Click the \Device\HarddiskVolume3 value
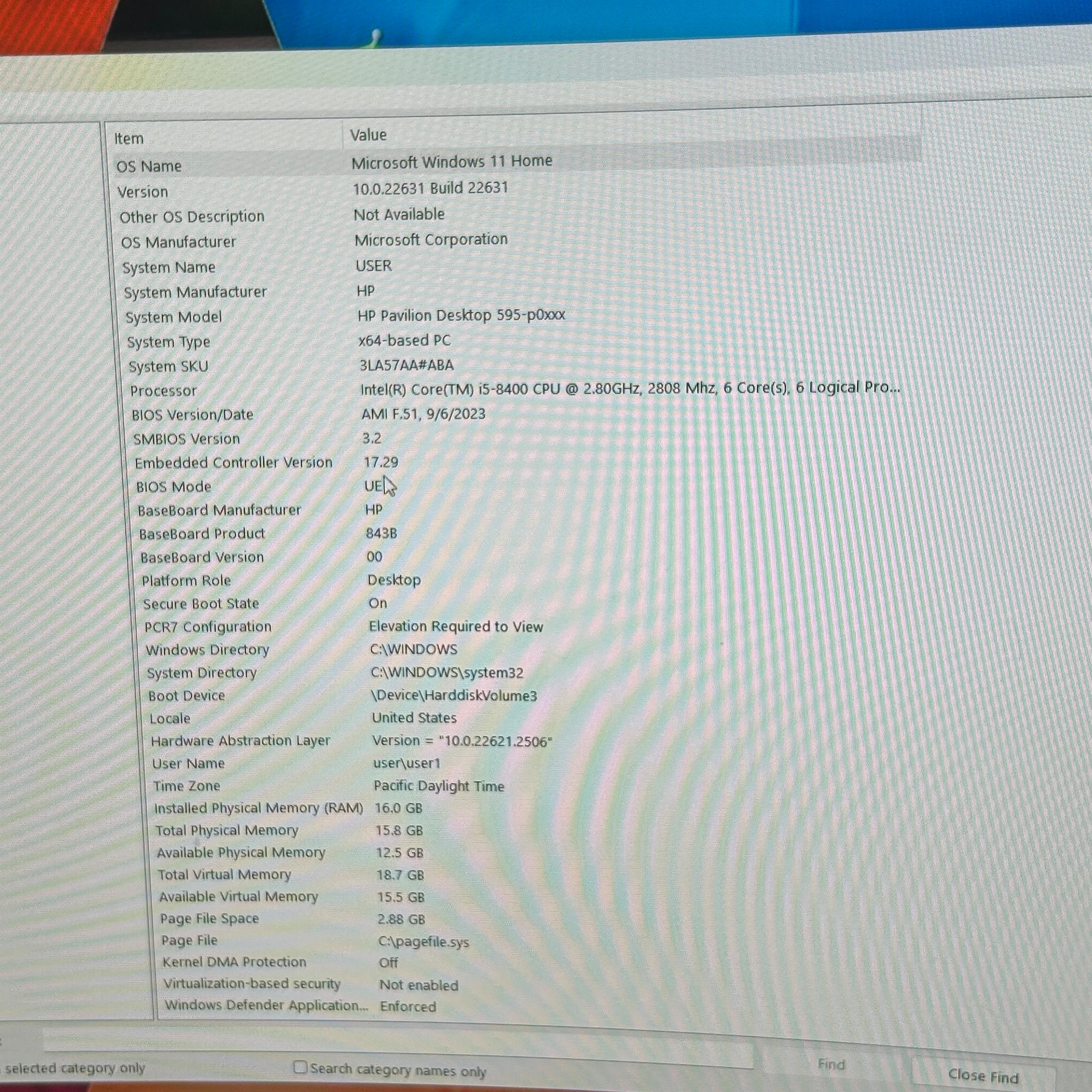The width and height of the screenshot is (1092, 1092). [454, 695]
